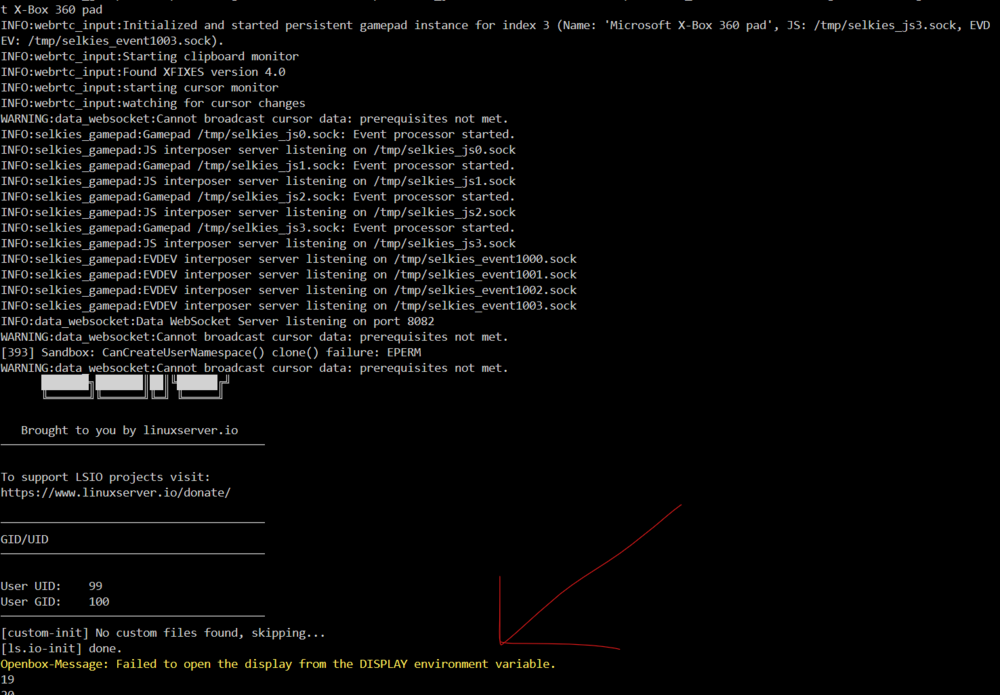Click the 'To support LSIO projects visit:' line

(105, 477)
